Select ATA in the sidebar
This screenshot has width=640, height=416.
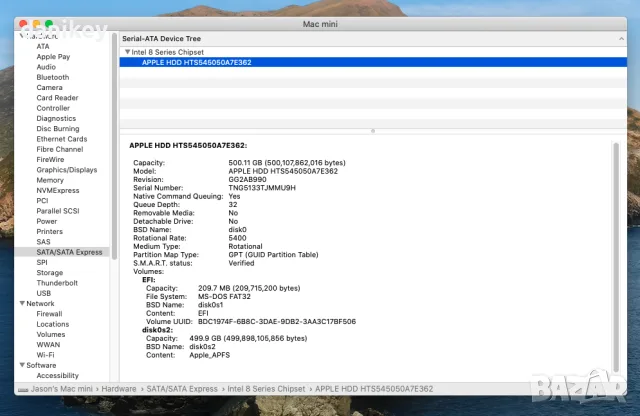click(43, 47)
